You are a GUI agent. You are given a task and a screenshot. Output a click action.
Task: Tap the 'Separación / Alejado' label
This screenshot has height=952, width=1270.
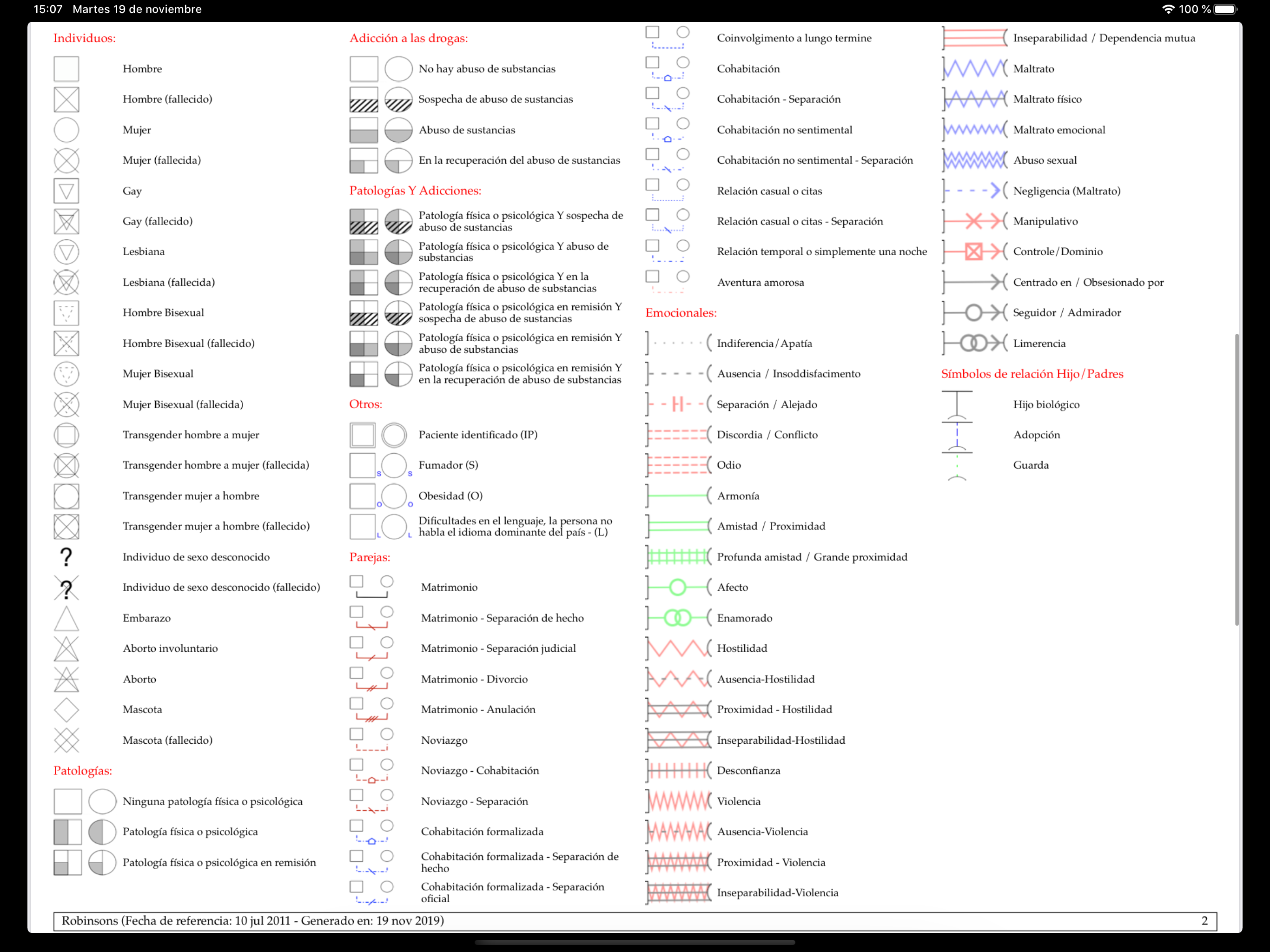pos(767,405)
